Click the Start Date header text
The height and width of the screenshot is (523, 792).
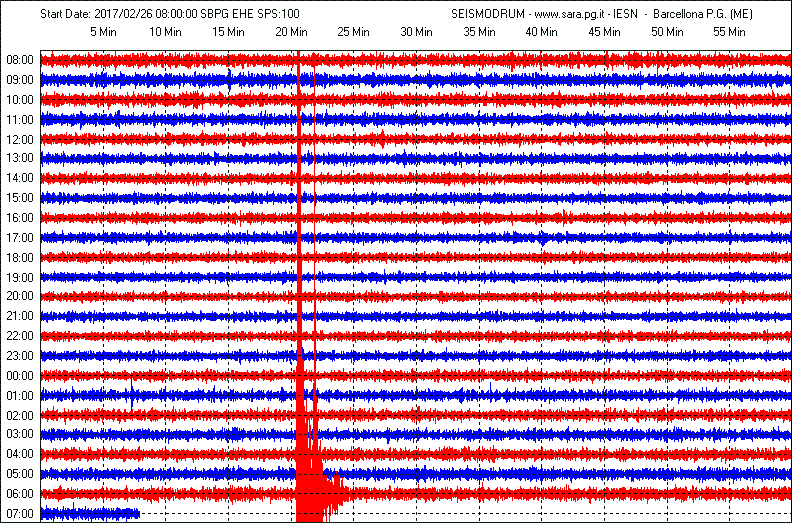coord(170,14)
